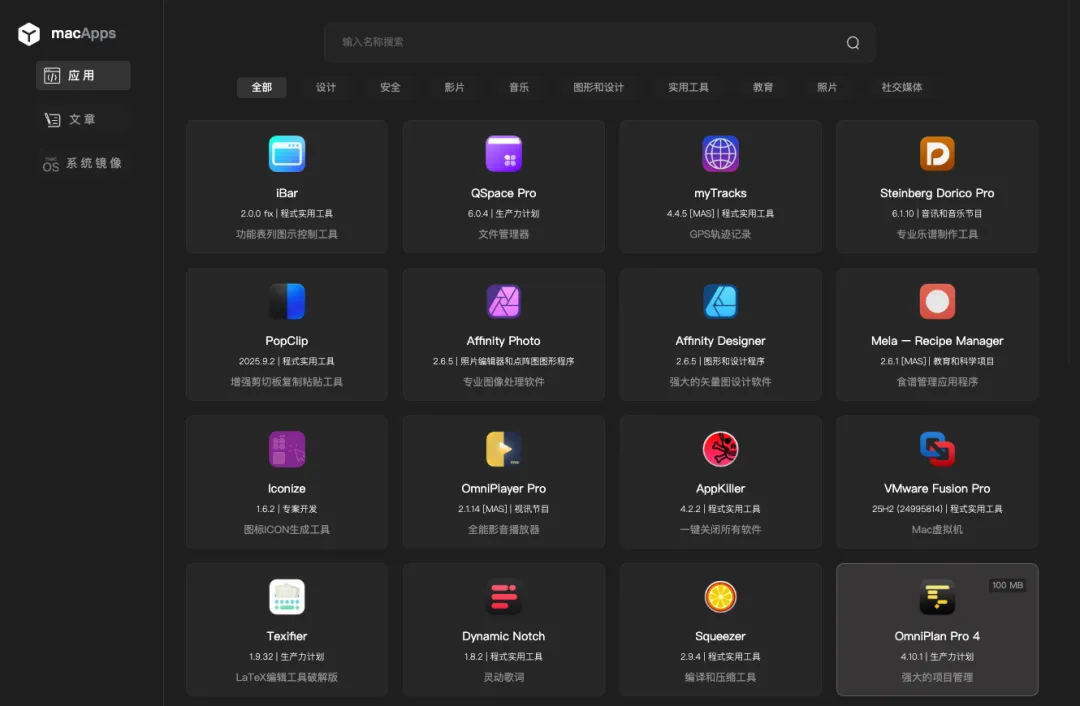Viewport: 1080px width, 706px height.
Task: Open the Mela Recipe Manager icon
Action: (937, 301)
